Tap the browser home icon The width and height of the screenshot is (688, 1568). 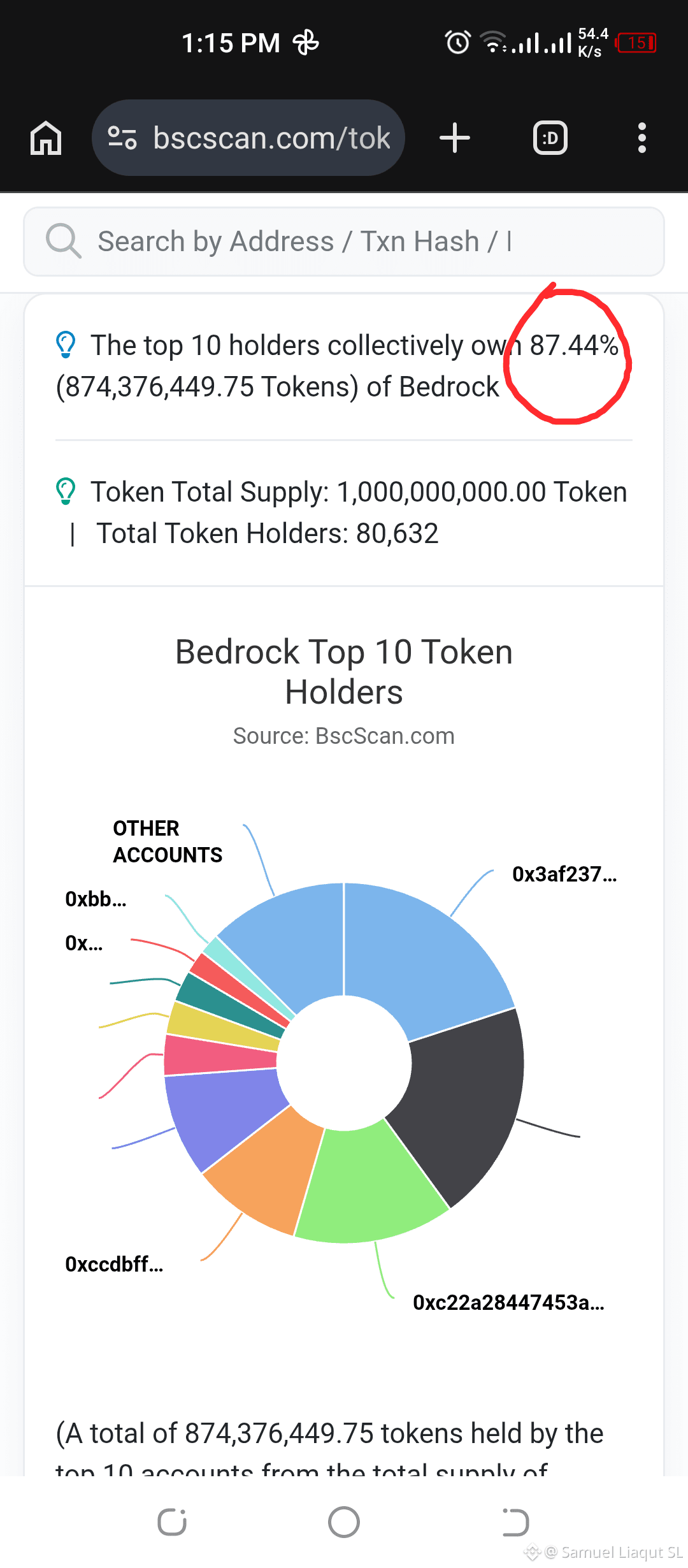[x=46, y=138]
